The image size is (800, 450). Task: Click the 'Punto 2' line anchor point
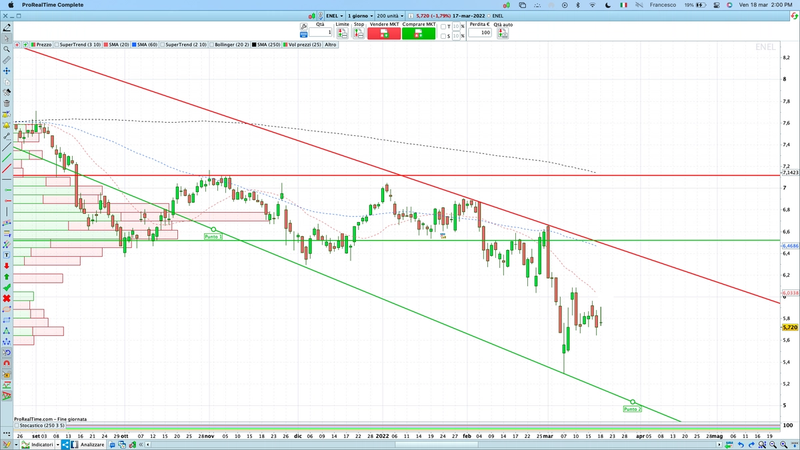633,402
